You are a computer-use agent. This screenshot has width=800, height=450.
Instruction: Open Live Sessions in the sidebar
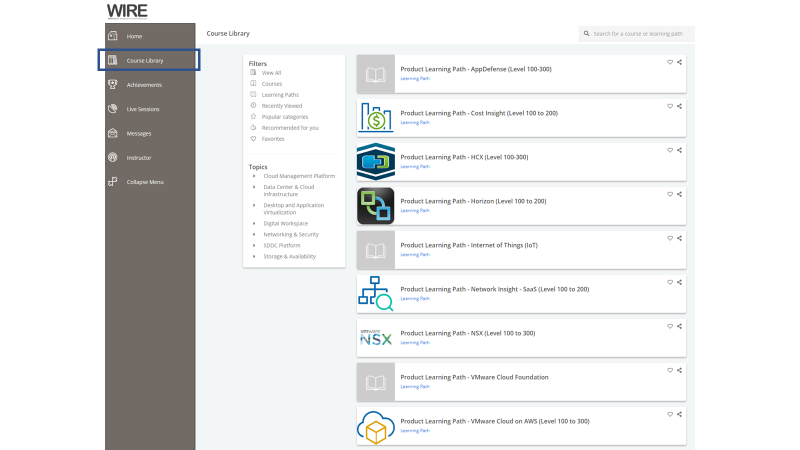click(x=143, y=109)
